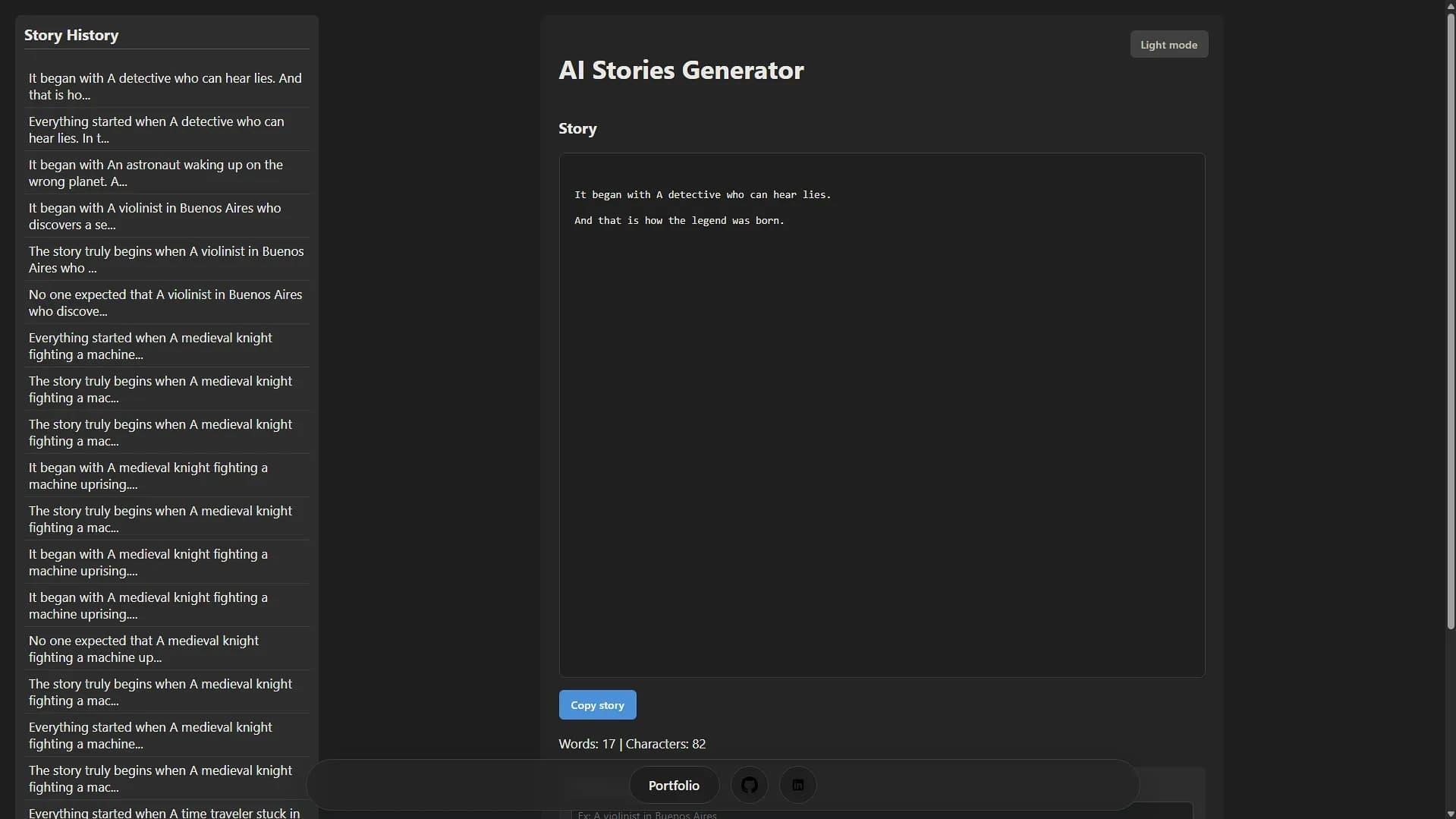Select history story 'Everything started when A detective'
Image resolution: width=1456 pixels, height=819 pixels.
166,130
